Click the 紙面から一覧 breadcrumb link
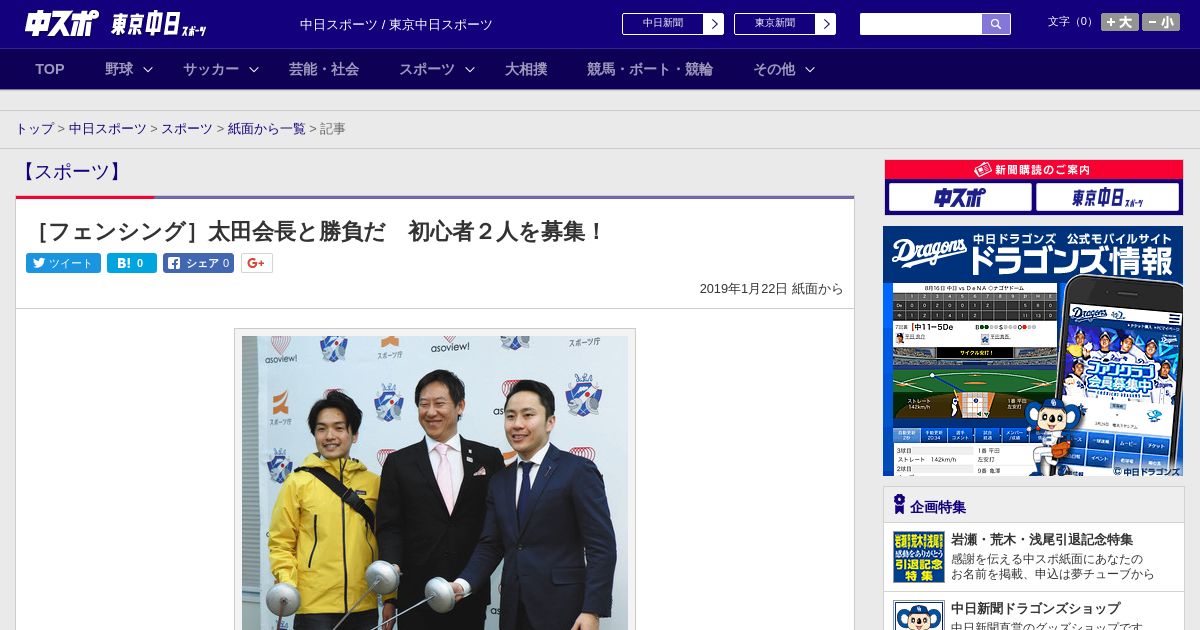Viewport: 1200px width, 630px height. tap(267, 129)
